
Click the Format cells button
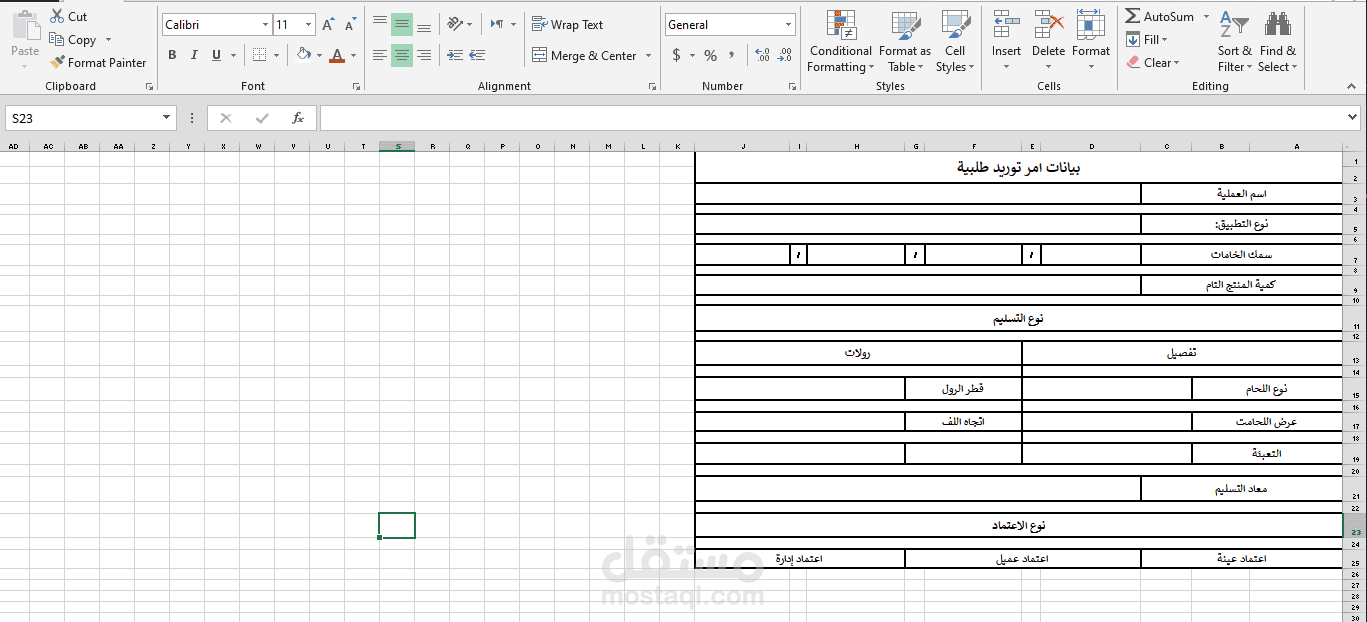pos(1091,42)
